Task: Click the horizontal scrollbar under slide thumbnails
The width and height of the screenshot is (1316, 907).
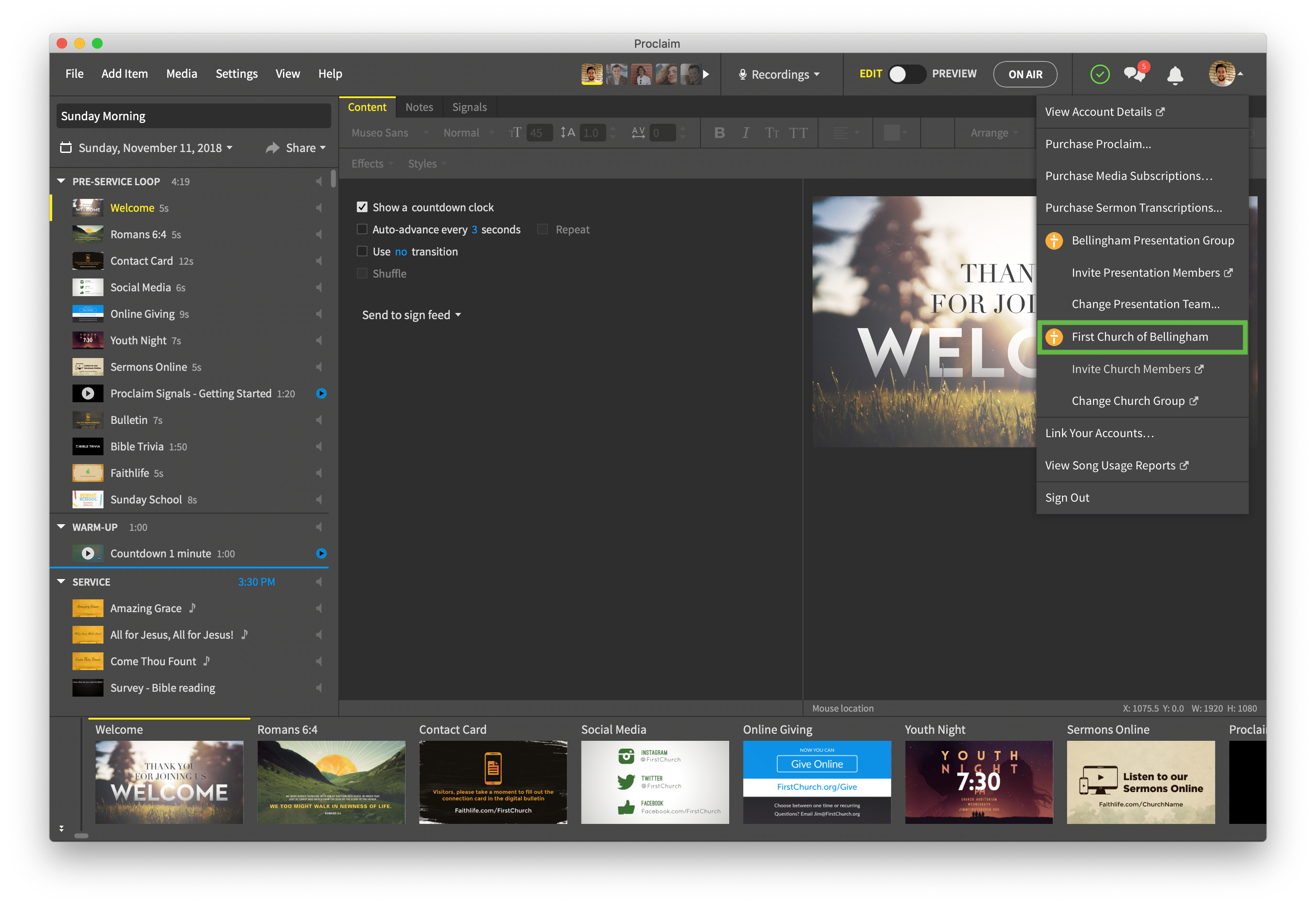Action: [x=81, y=835]
